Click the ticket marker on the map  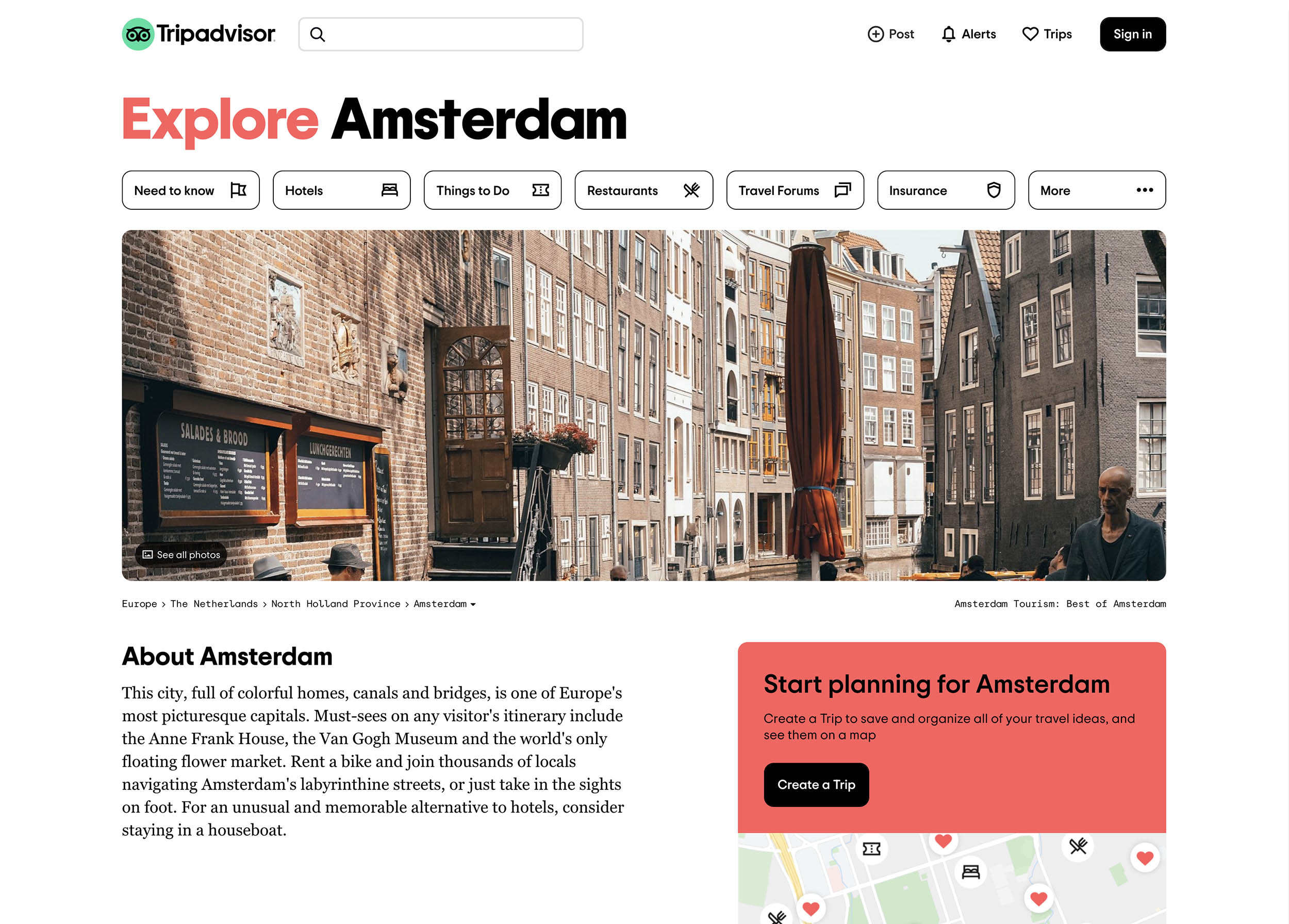click(871, 849)
